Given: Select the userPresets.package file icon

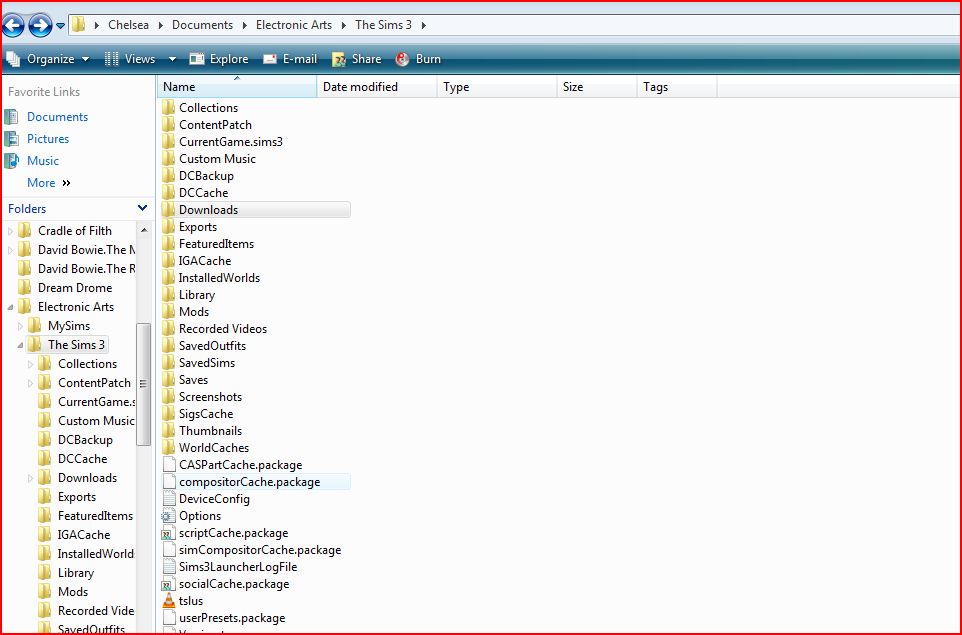Looking at the screenshot, I should (169, 618).
